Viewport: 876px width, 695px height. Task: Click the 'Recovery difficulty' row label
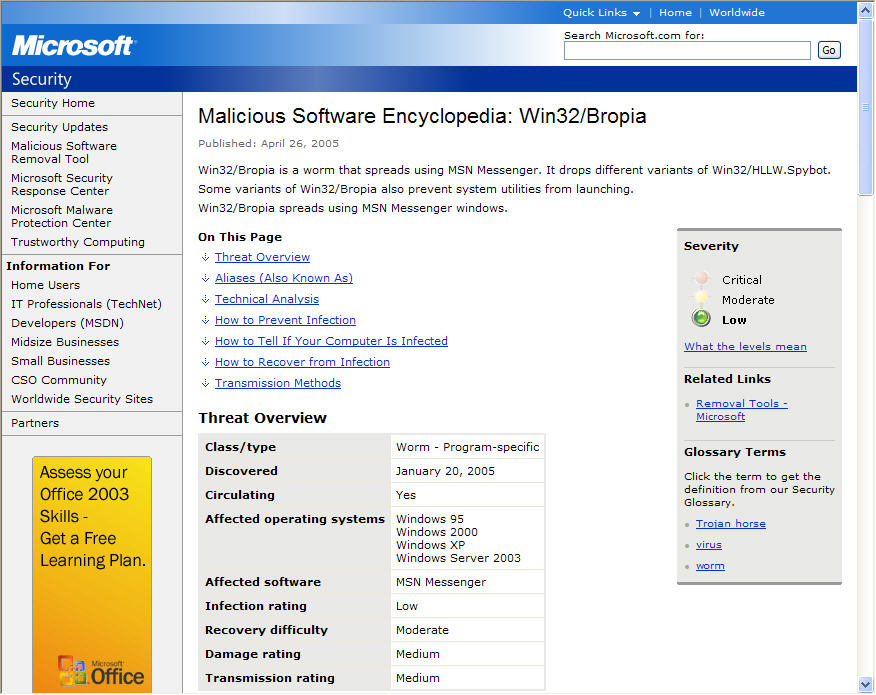point(266,630)
